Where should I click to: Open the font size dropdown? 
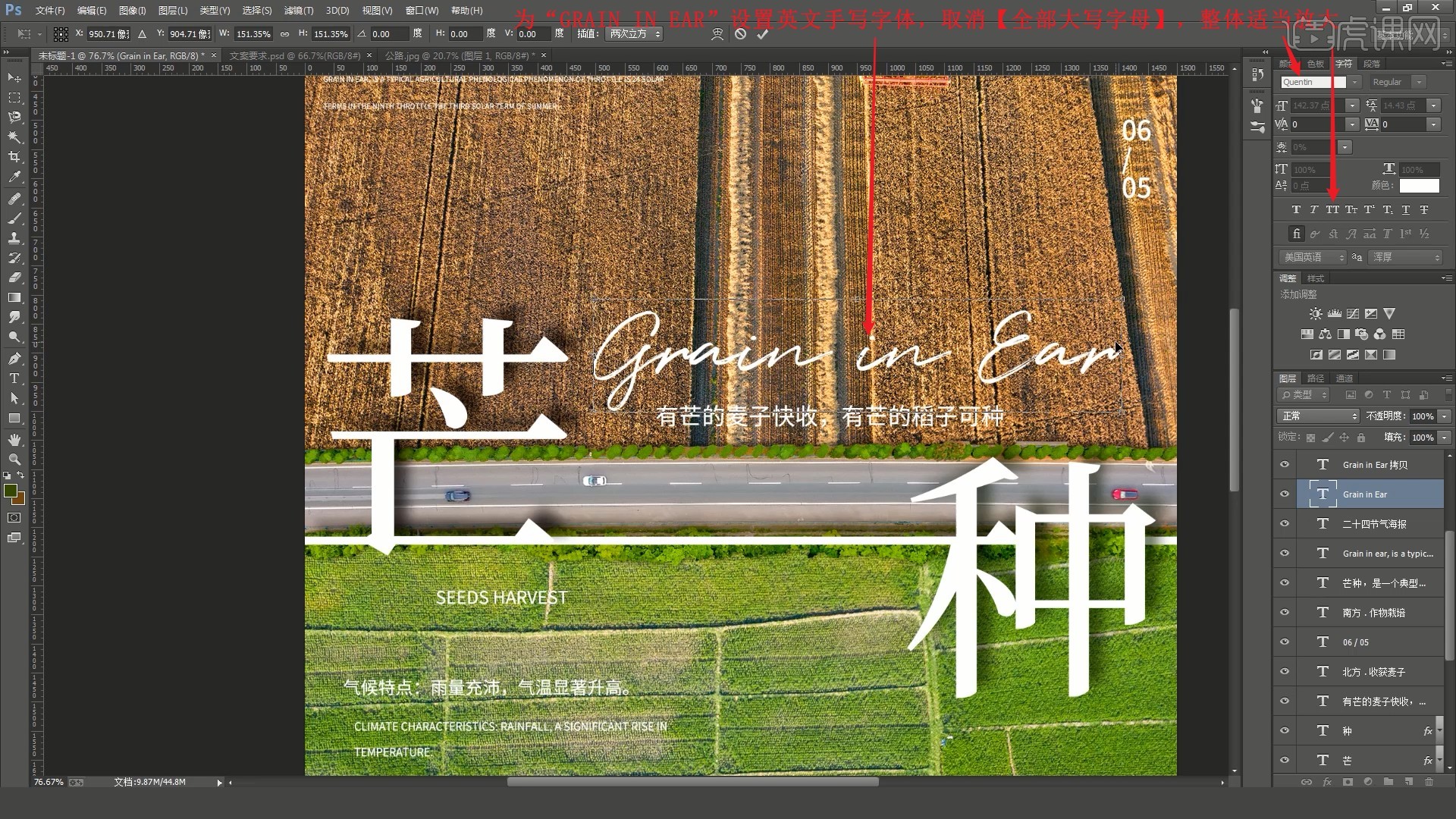(1352, 105)
